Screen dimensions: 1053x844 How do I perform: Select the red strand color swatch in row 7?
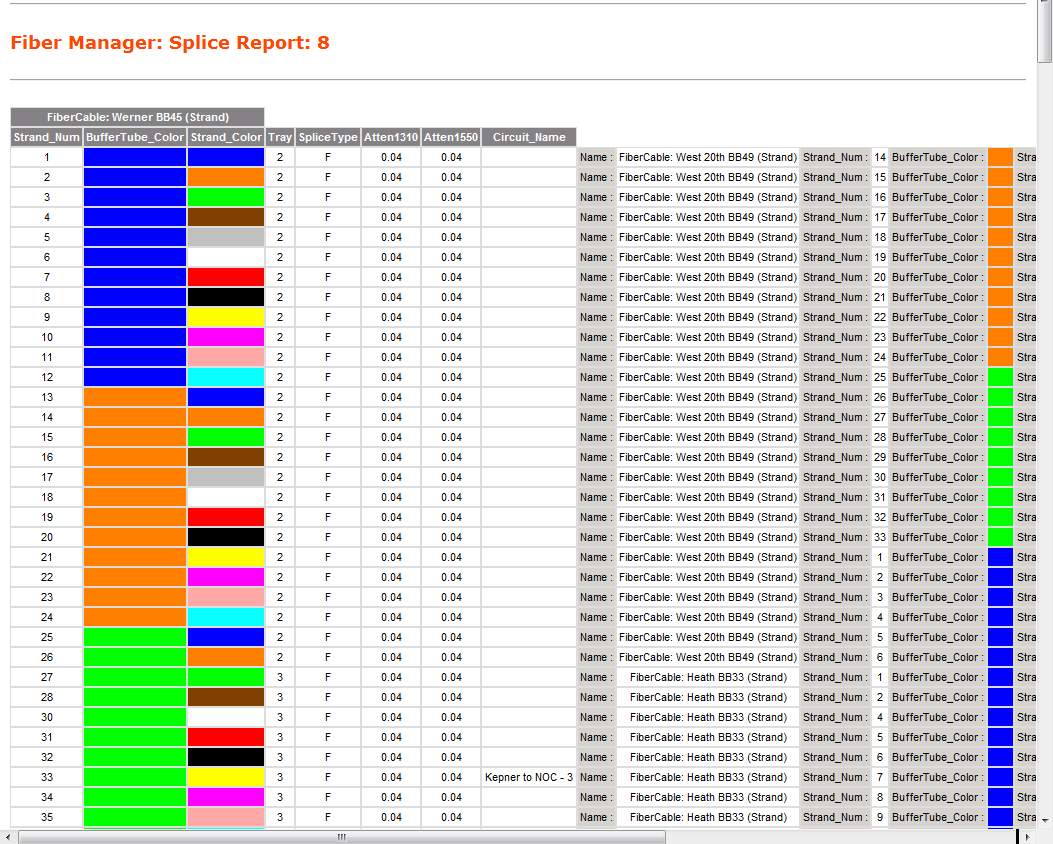click(226, 277)
